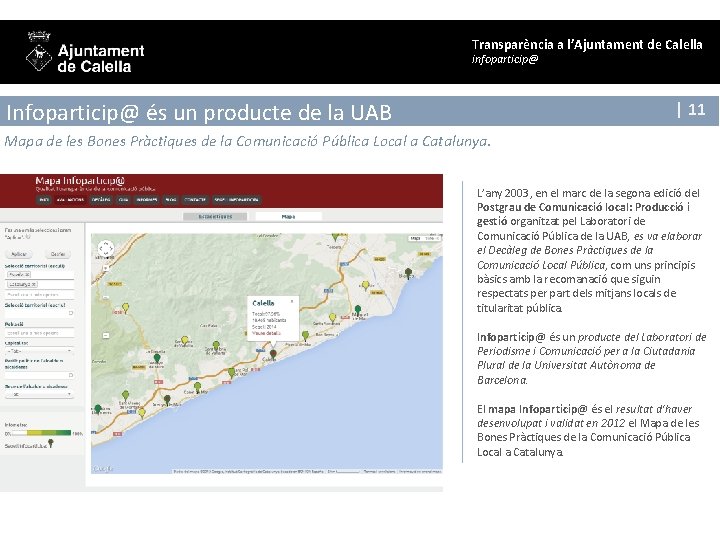Click the slide number 11
Image resolution: width=720 pixels, height=540 pixels.
click(696, 110)
